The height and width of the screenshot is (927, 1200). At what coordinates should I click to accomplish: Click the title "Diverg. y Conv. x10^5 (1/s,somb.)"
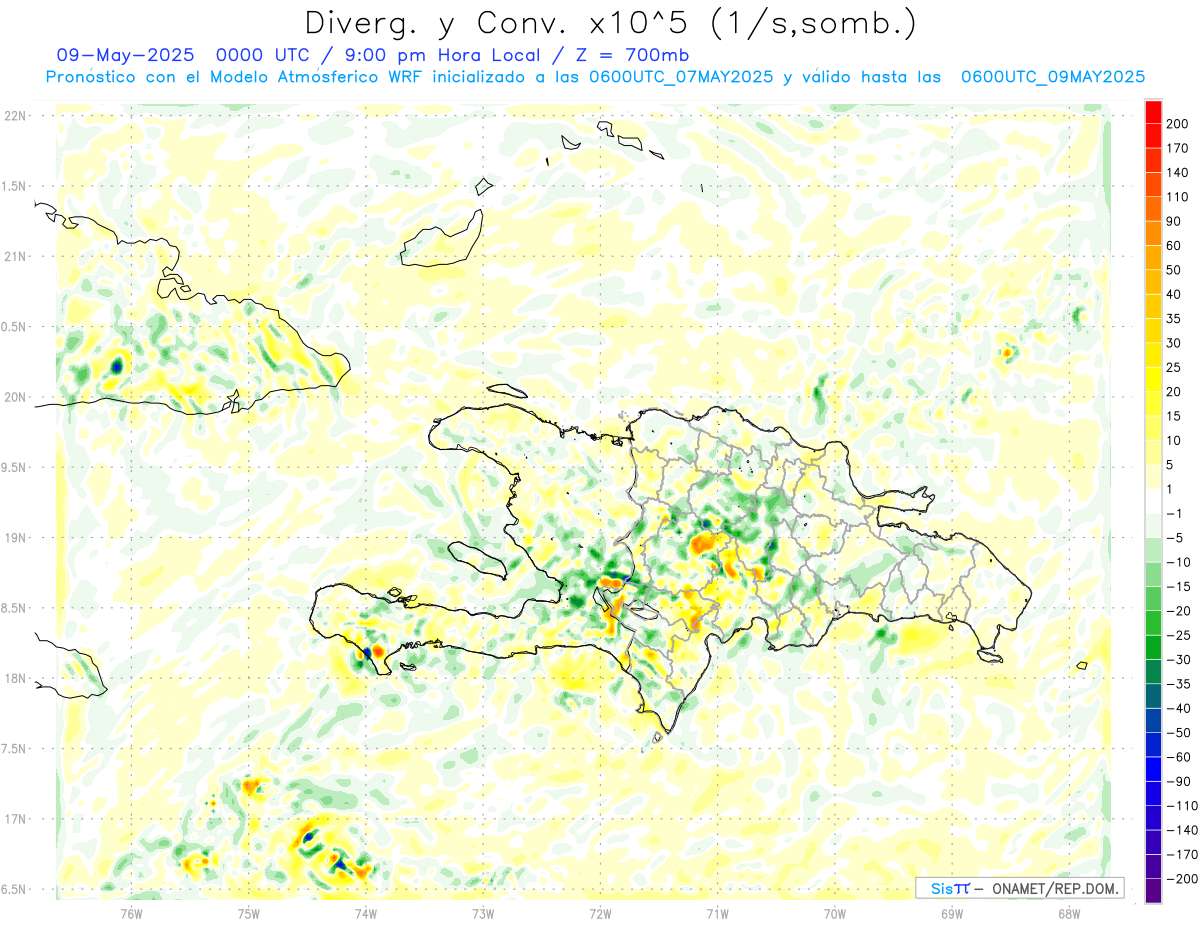click(x=609, y=23)
